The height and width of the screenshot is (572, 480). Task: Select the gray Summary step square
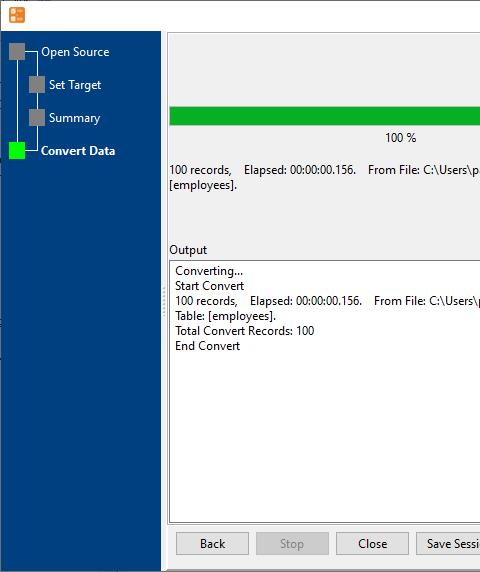pos(37,117)
